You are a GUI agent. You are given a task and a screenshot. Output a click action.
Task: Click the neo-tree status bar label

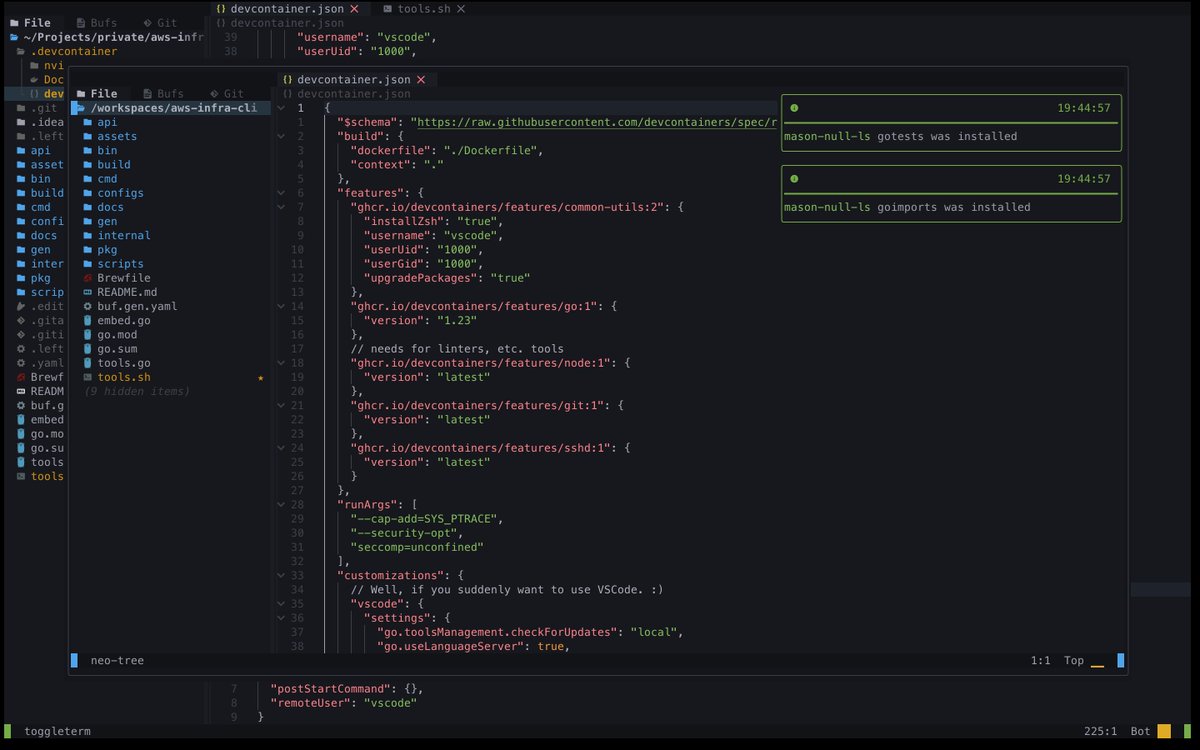click(117, 661)
